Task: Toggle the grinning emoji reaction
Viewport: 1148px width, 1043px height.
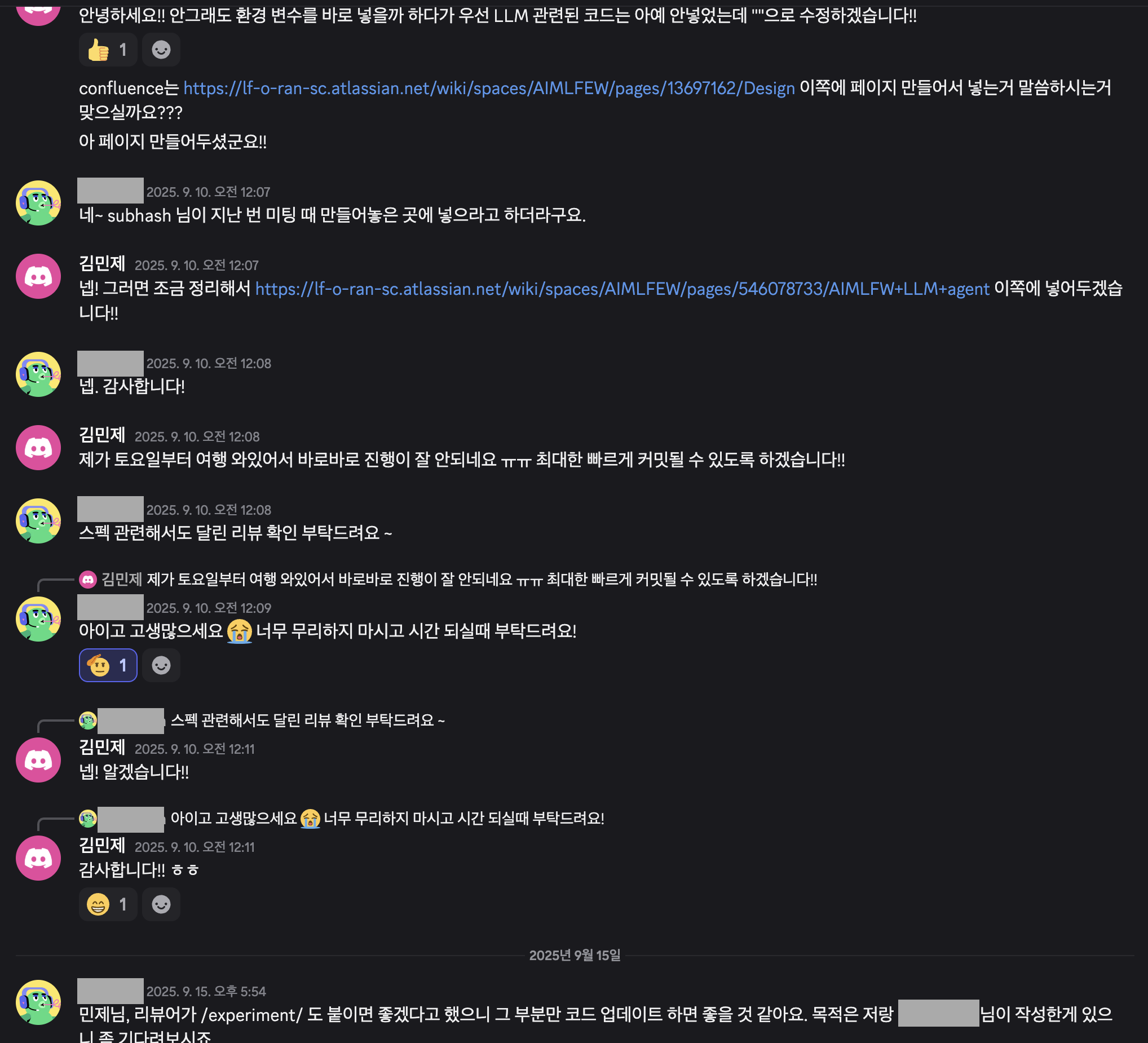Action: (108, 904)
